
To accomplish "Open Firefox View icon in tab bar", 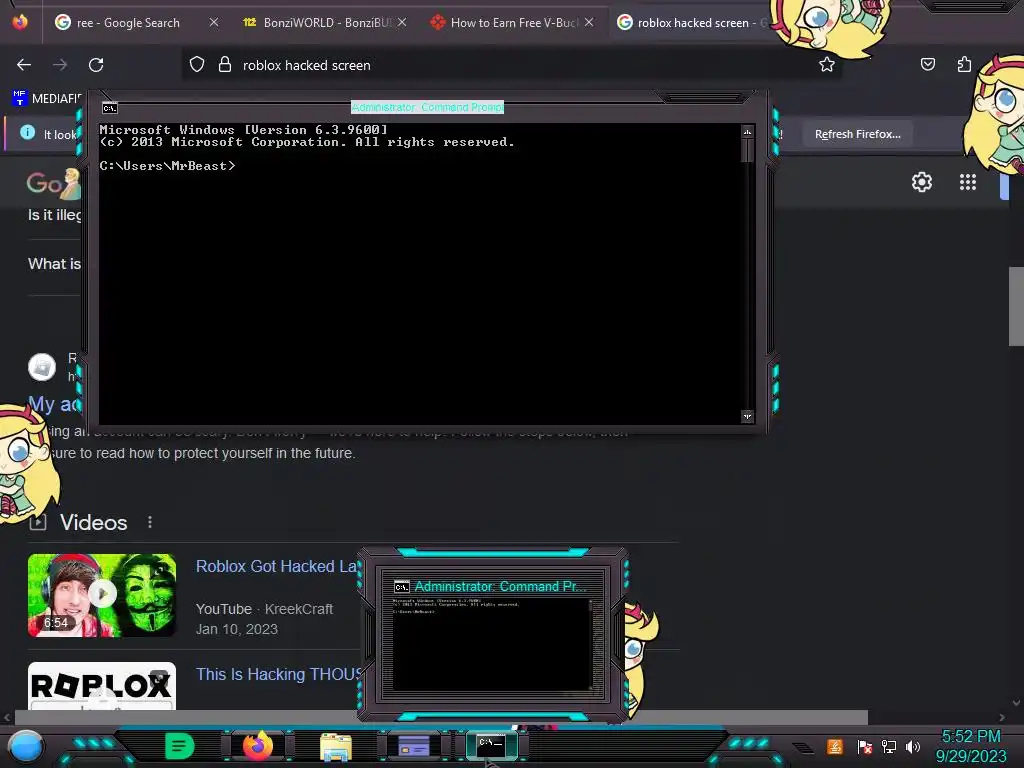I will (x=20, y=22).
